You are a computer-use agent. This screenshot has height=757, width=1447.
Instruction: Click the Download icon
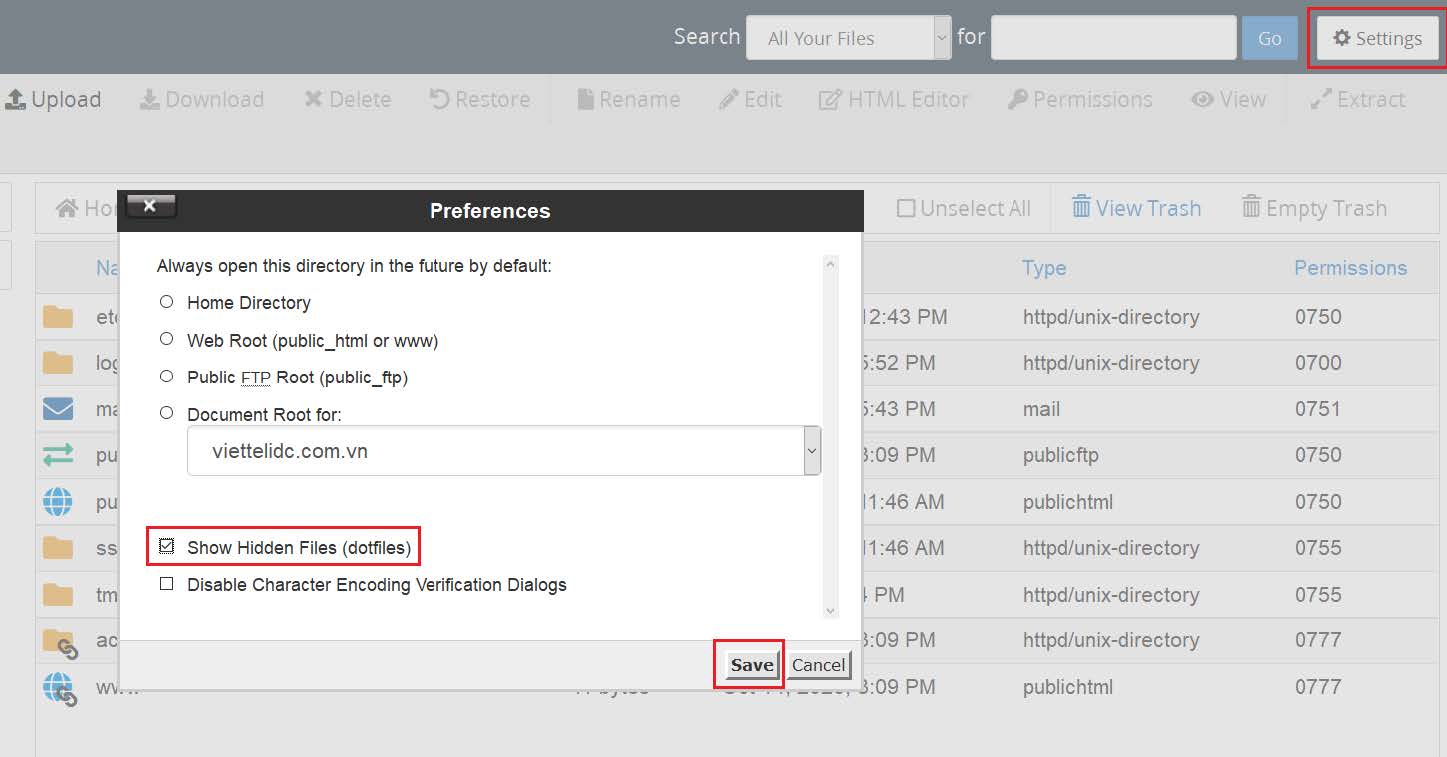pyautogui.click(x=202, y=99)
